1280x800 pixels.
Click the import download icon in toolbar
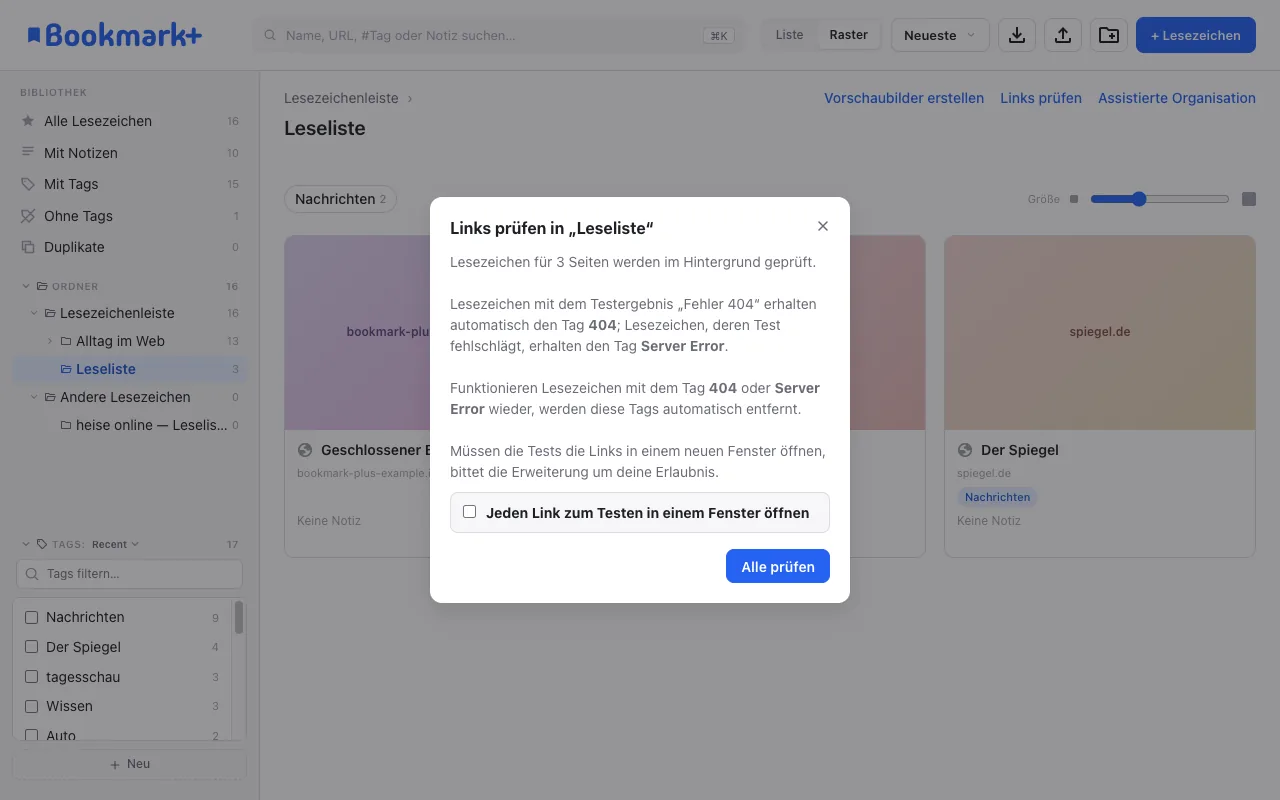1017,35
